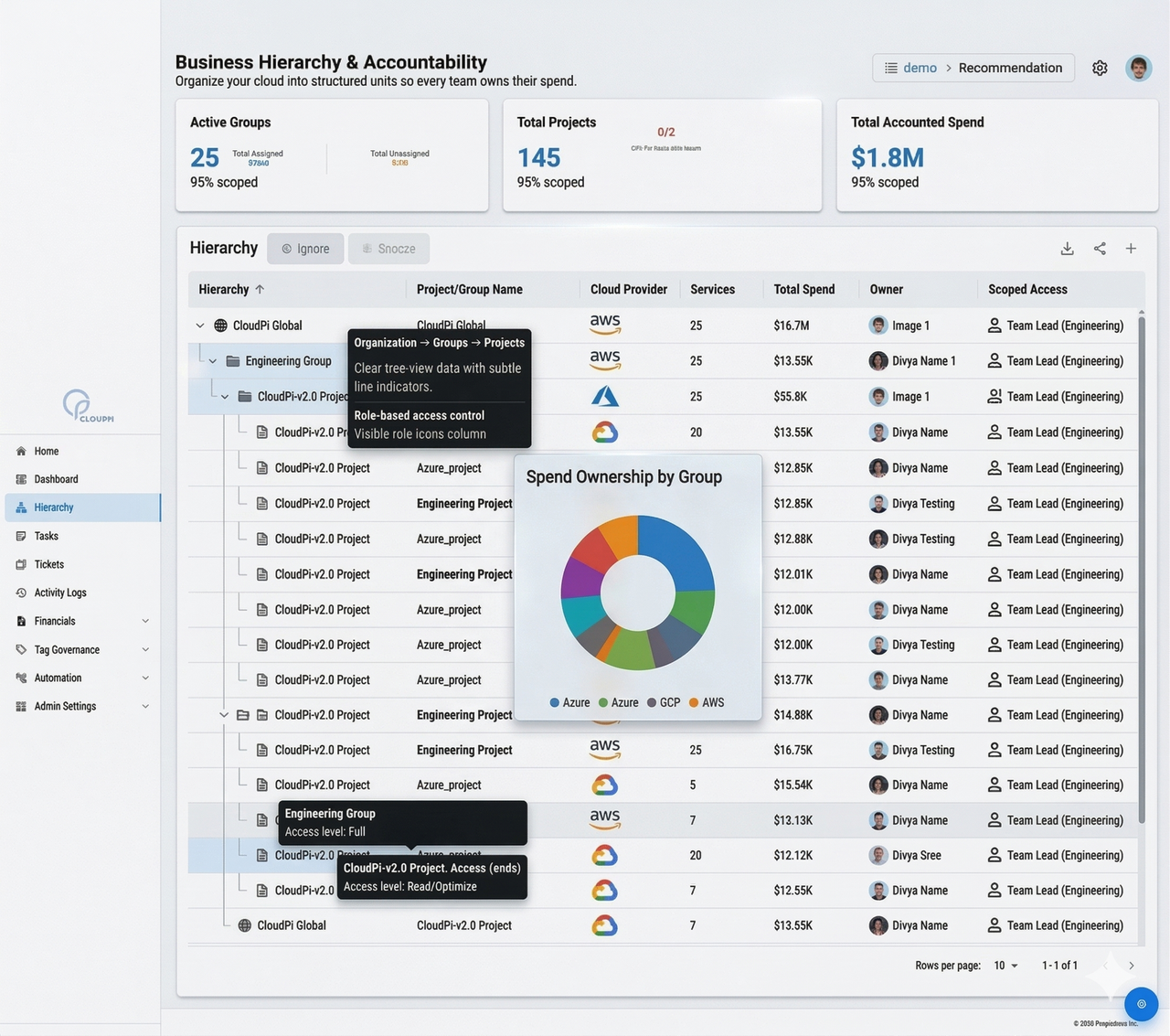Click the Snooze button

coord(388,249)
